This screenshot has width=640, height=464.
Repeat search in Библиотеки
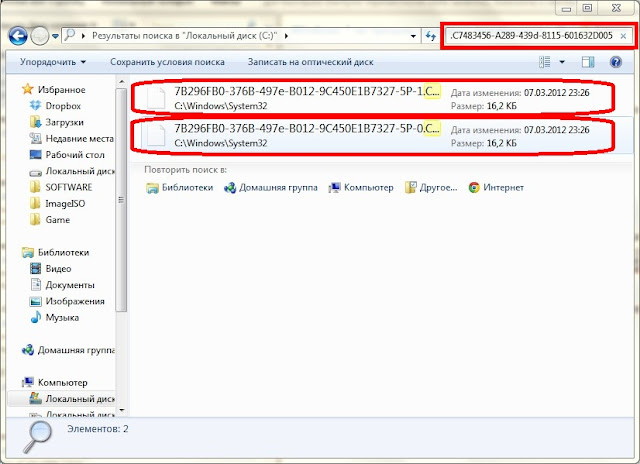180,188
